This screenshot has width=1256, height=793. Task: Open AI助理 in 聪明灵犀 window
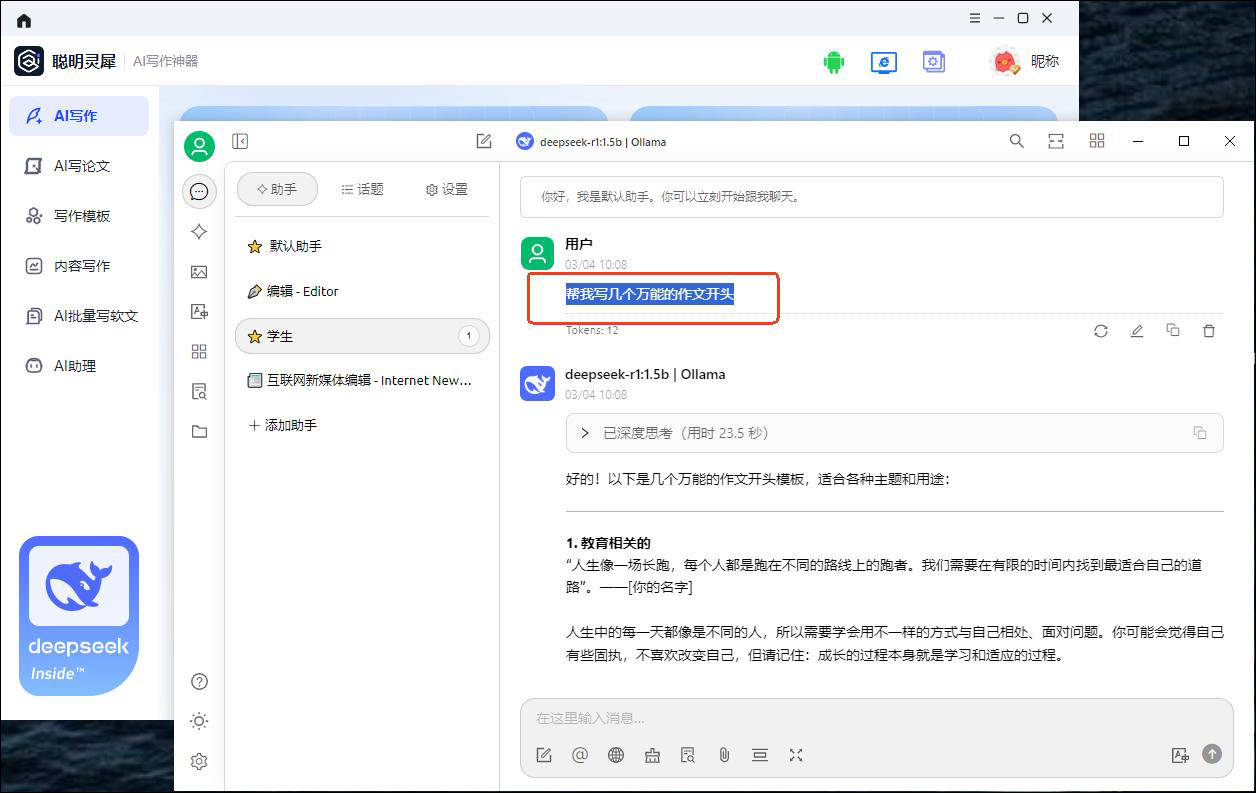coord(79,366)
